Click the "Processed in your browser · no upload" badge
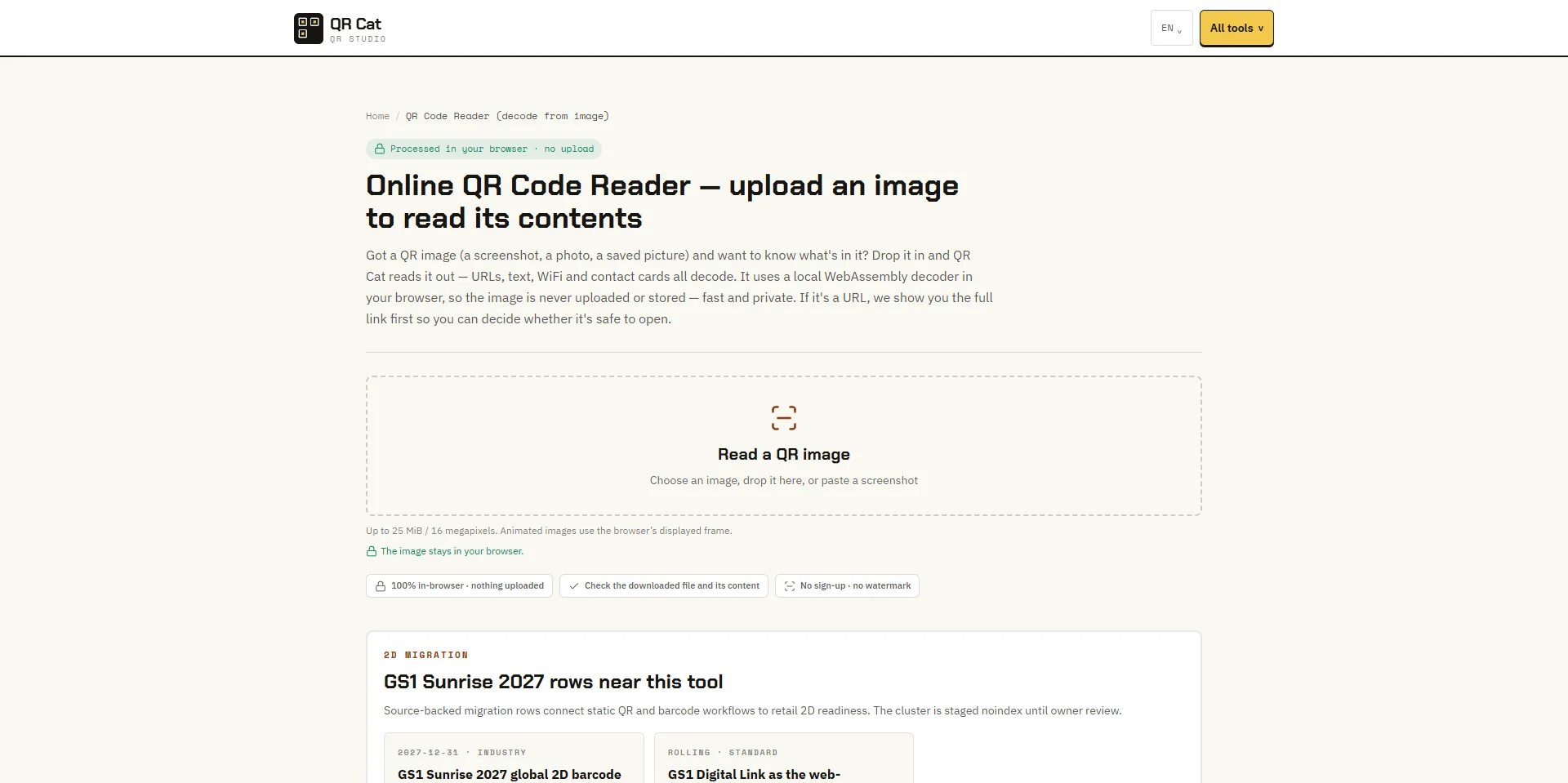The image size is (1568, 783). coord(484,149)
